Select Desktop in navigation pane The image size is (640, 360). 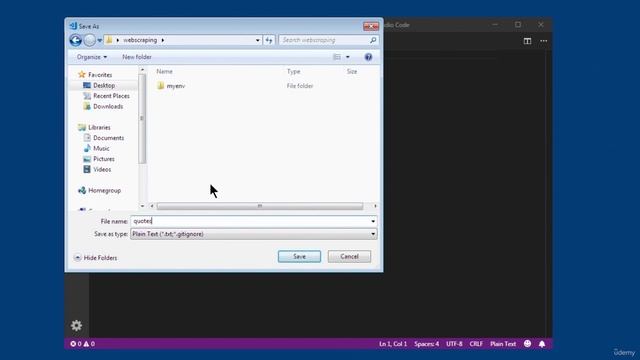pyautogui.click(x=104, y=85)
